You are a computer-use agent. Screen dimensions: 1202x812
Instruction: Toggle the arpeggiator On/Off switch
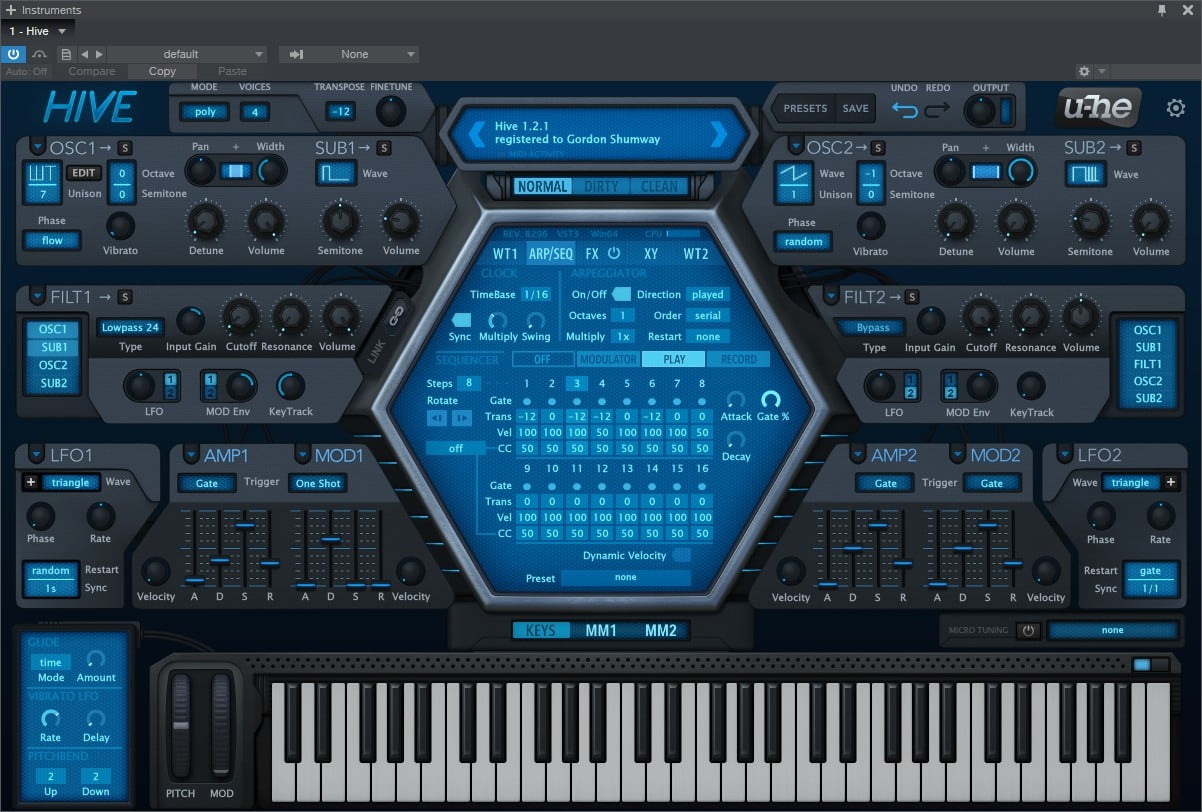pyautogui.click(x=621, y=294)
